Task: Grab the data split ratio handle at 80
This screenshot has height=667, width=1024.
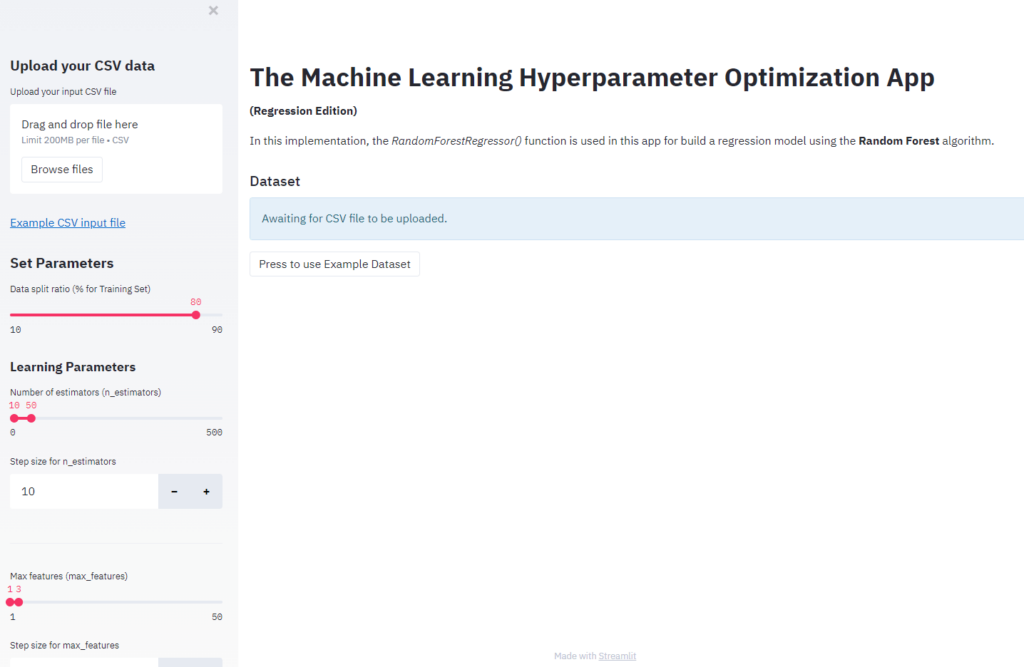Action: [x=196, y=315]
